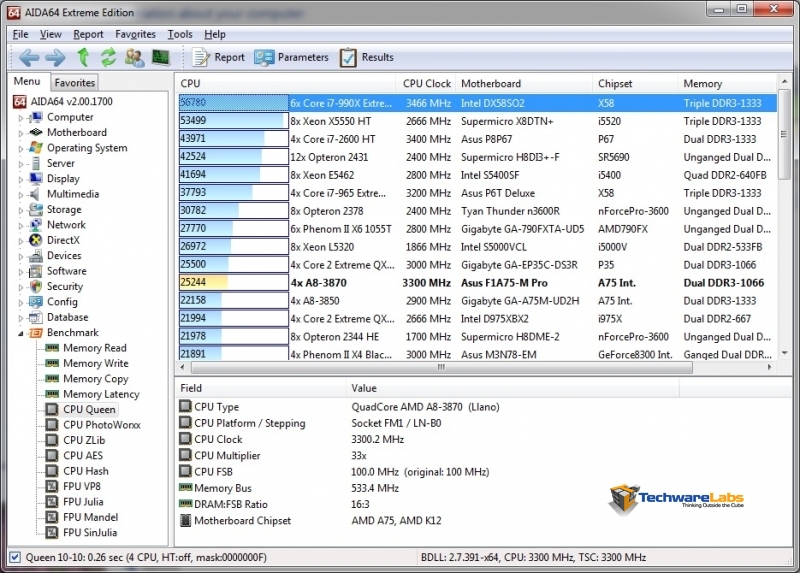
Task: Select Memory Read benchmark
Action: 94,348
